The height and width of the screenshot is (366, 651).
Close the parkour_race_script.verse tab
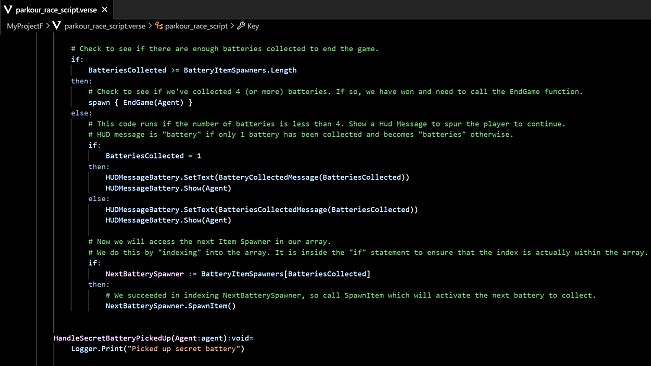(105, 9)
